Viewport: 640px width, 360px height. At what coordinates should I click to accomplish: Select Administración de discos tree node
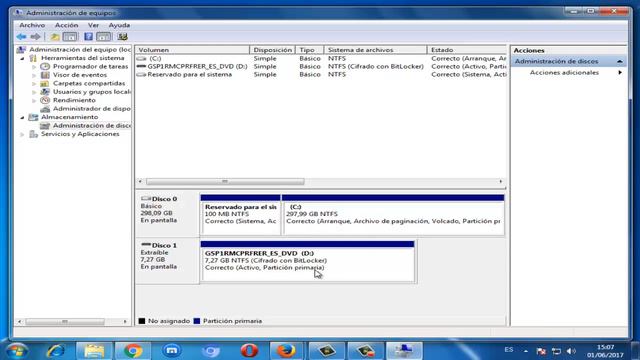pyautogui.click(x=91, y=126)
